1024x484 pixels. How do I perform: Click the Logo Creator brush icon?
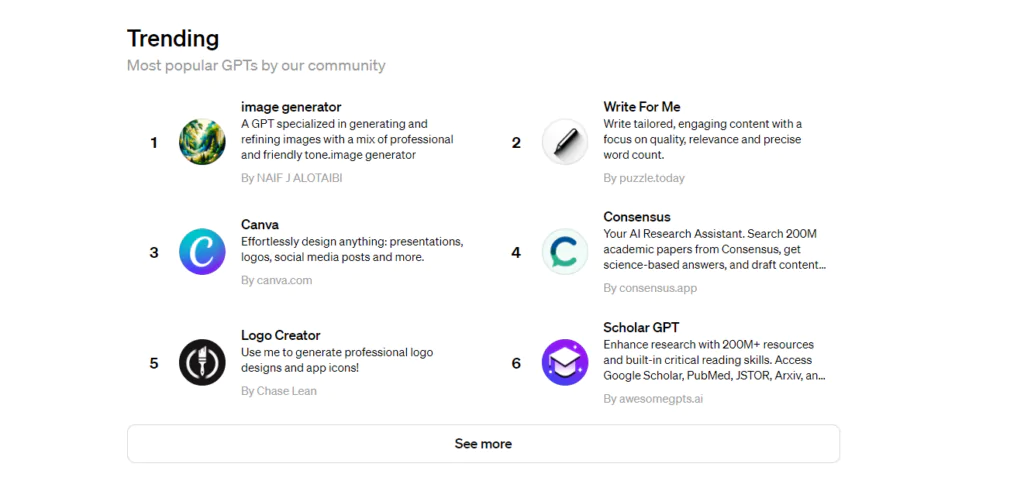(202, 363)
